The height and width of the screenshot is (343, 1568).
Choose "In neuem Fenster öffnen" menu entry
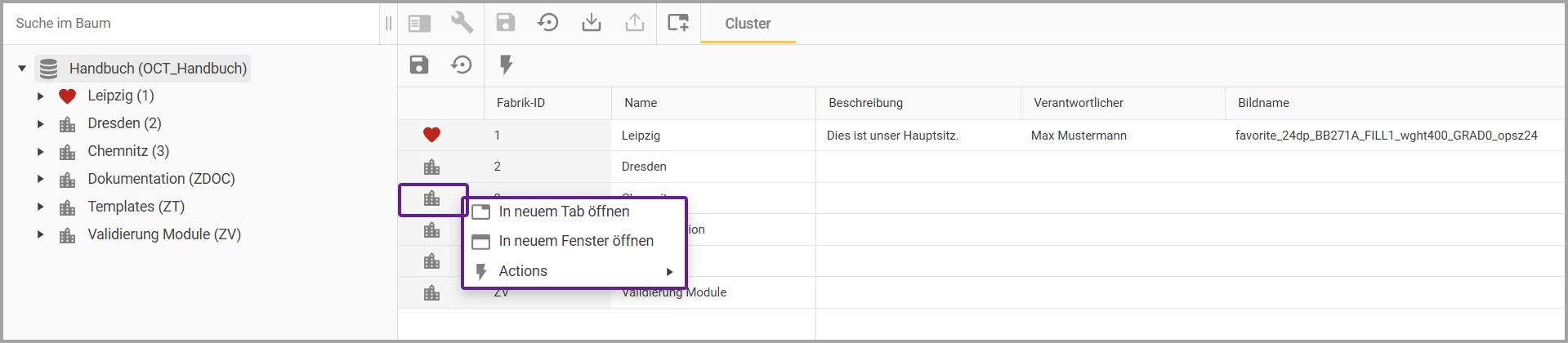click(575, 241)
